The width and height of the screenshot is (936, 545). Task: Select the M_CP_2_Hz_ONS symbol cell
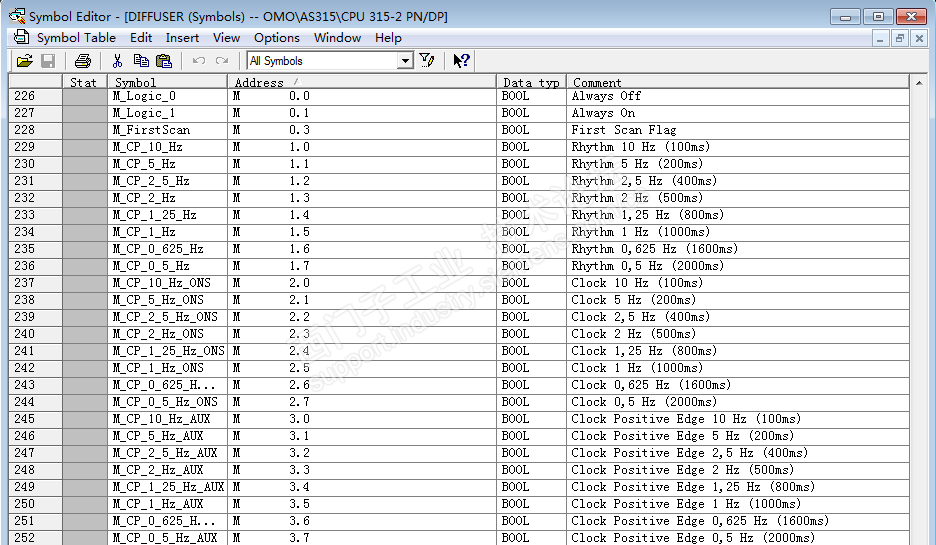point(168,334)
